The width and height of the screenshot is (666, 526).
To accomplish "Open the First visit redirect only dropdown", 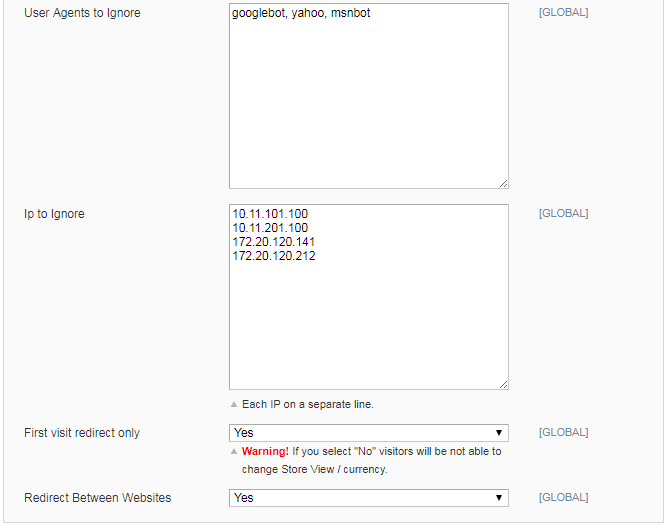I will click(368, 433).
